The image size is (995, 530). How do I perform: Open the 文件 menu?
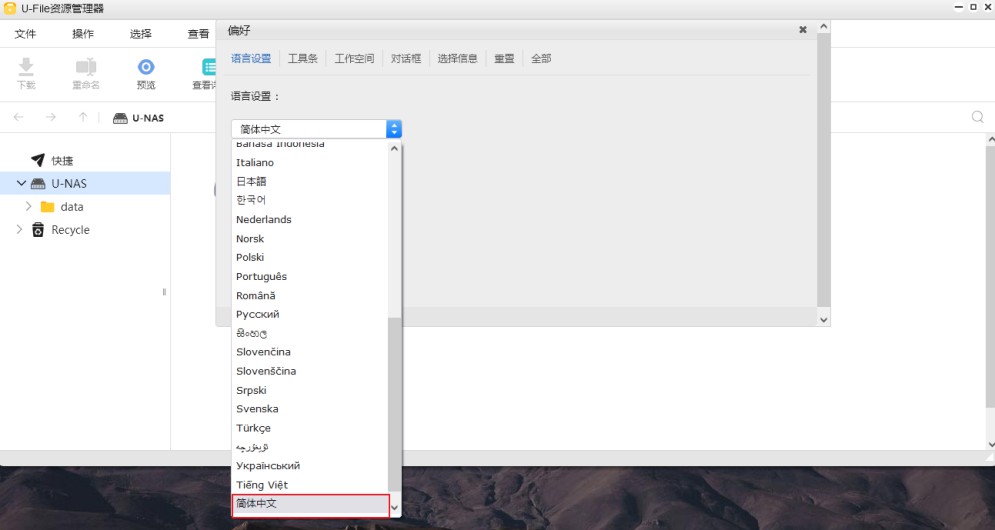point(25,34)
